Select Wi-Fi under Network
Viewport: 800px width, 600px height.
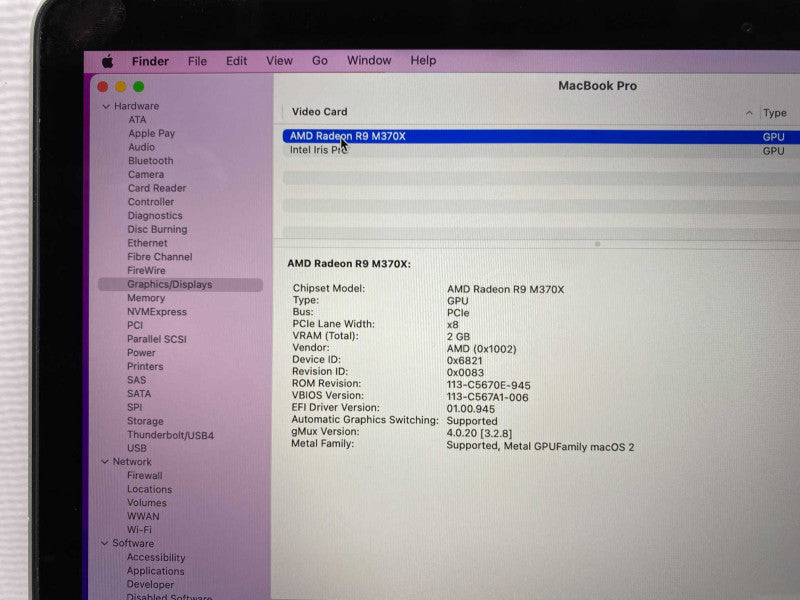click(x=139, y=530)
